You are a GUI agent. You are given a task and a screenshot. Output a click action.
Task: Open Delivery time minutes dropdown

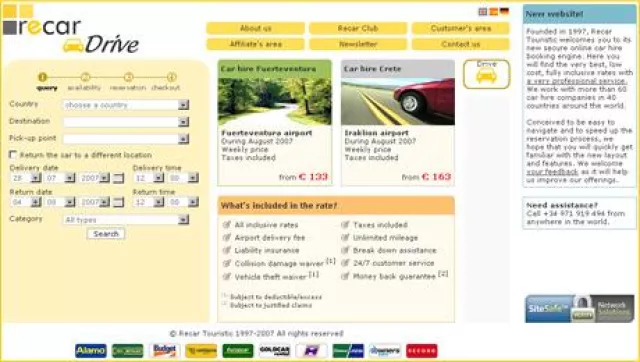pos(183,178)
